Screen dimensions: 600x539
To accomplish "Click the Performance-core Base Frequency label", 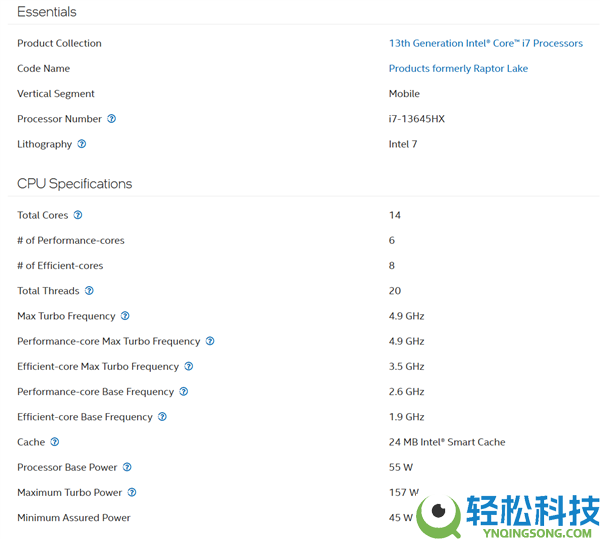I will click(96, 392).
